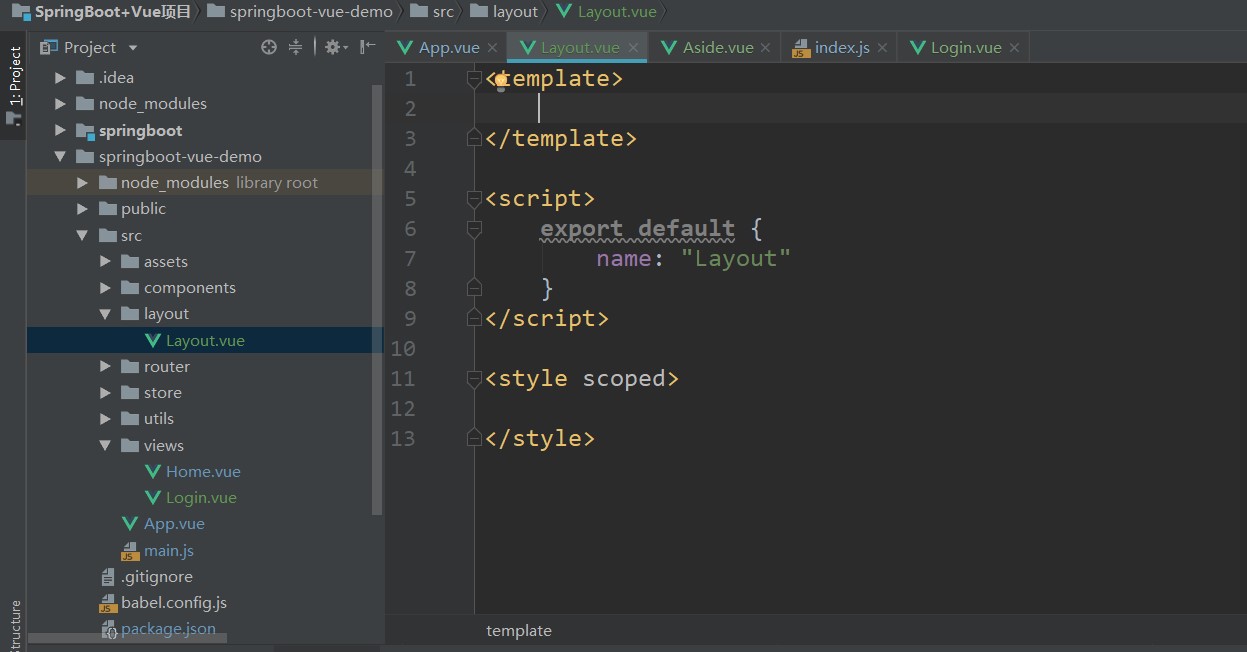Click the folder icon of SpringBoot+Vue项目 breadcrumb
Image resolution: width=1247 pixels, height=652 pixels.
point(20,12)
